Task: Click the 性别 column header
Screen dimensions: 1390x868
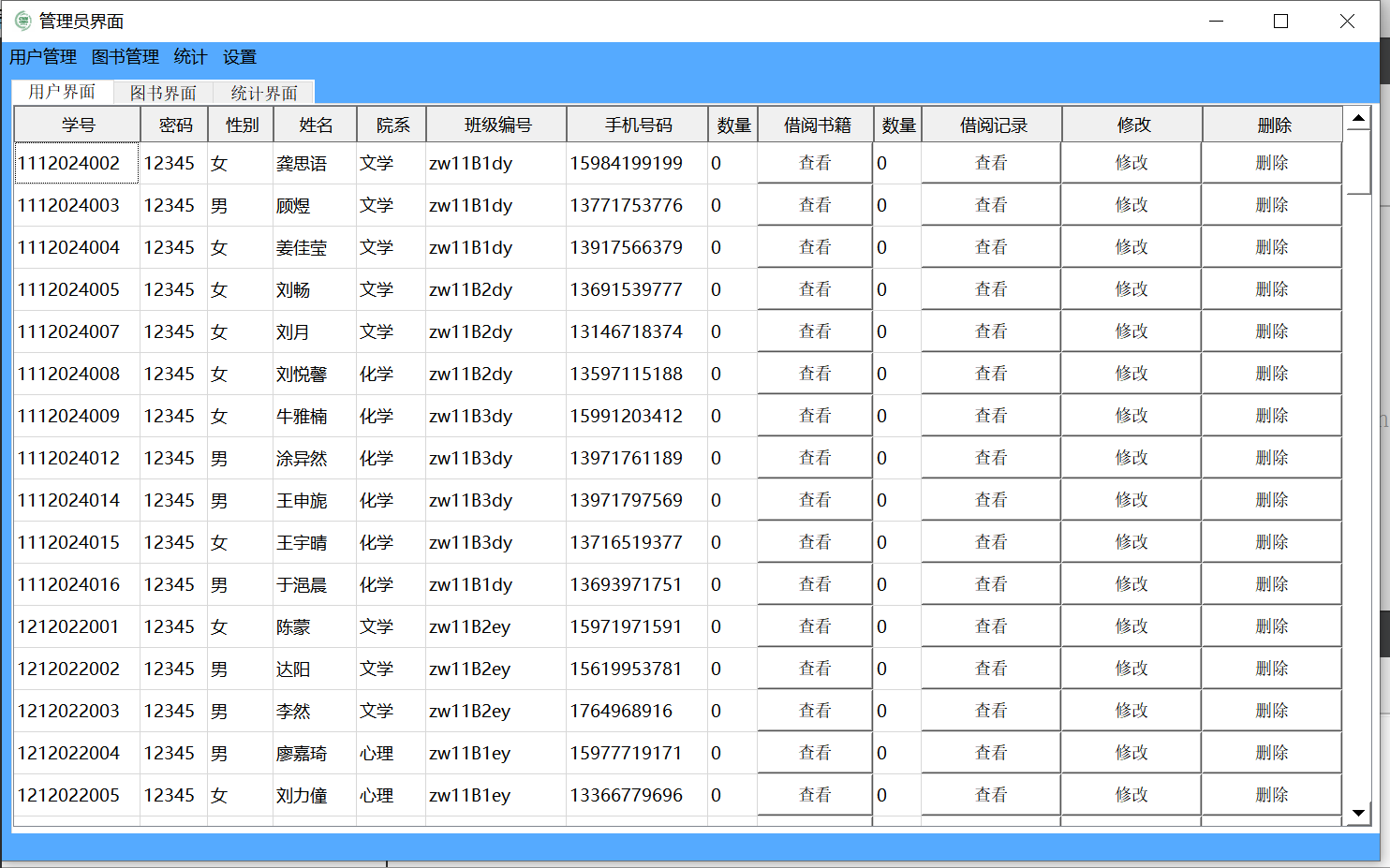Action: tap(241, 125)
